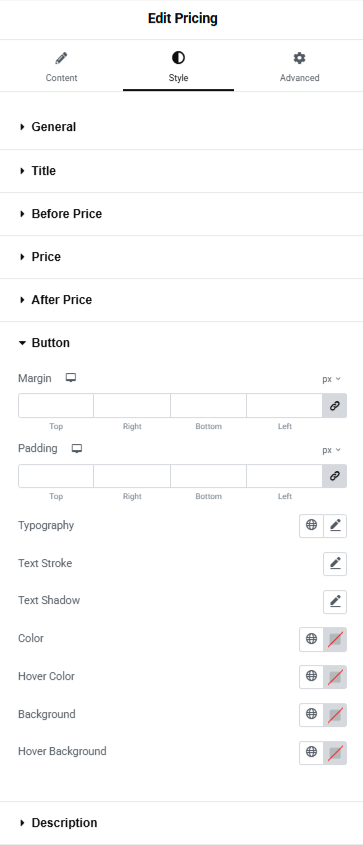This screenshot has width=363, height=845.
Task: Click globe icon beside Hover Color
Action: [x=311, y=677]
